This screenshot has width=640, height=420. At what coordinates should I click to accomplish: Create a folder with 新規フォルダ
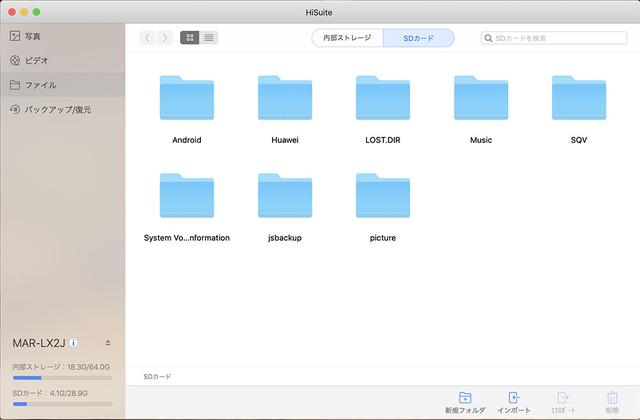click(465, 402)
